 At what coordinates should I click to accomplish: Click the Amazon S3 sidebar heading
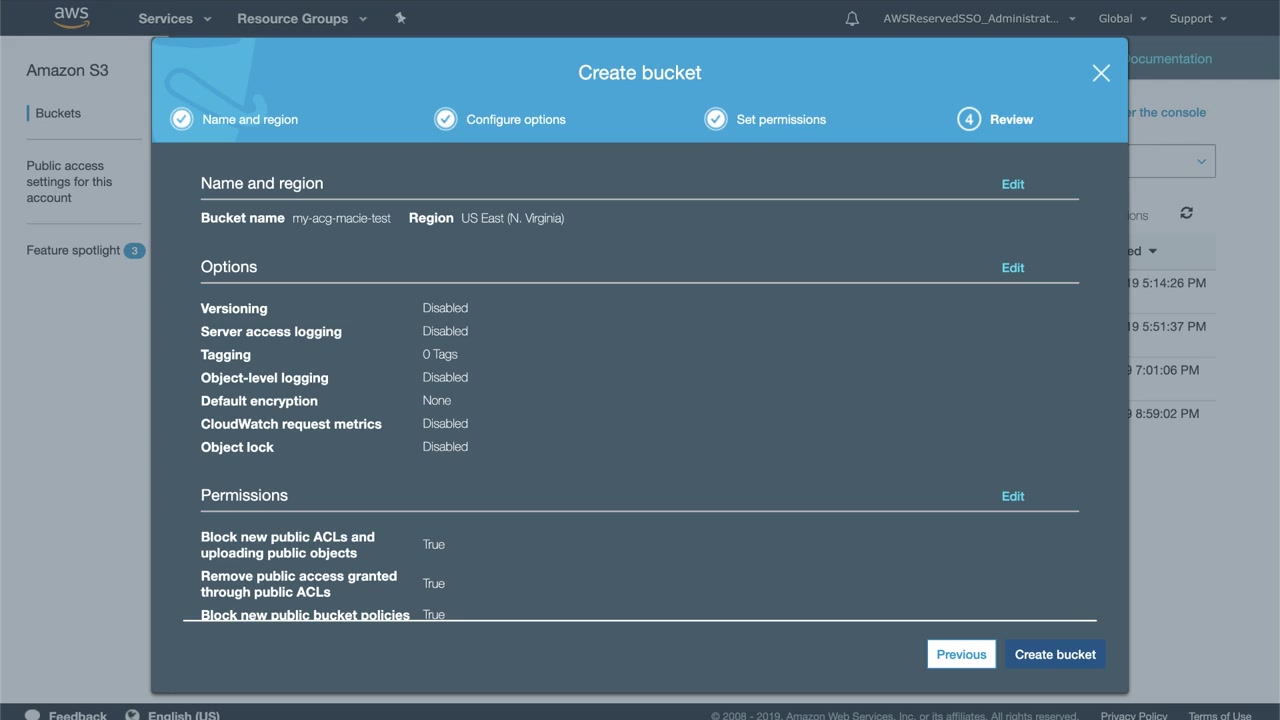point(67,70)
